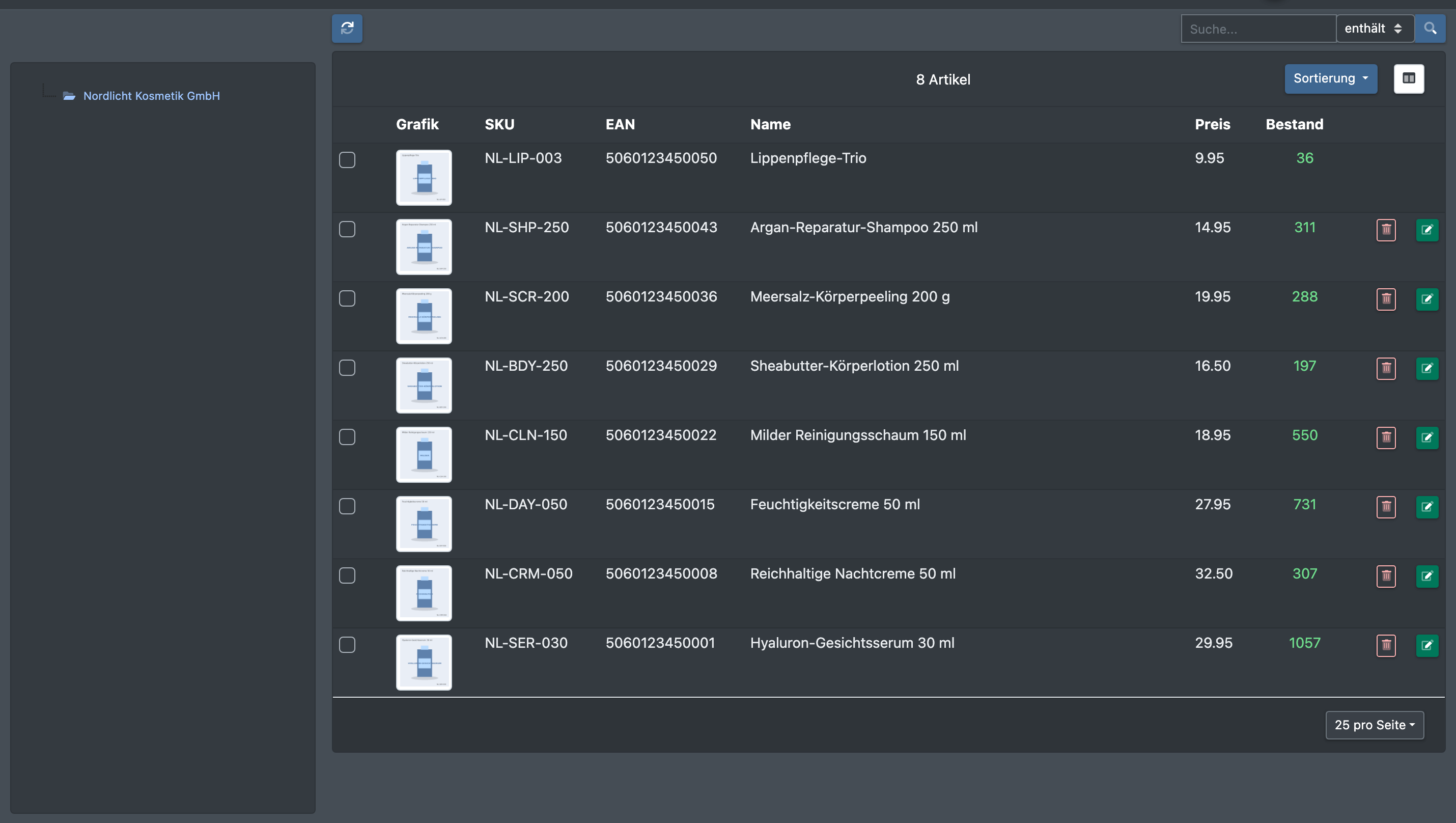Image resolution: width=1456 pixels, height=823 pixels.
Task: Open the Feuchtigkeitscreme 50 ml product thumbnail
Action: click(x=424, y=524)
